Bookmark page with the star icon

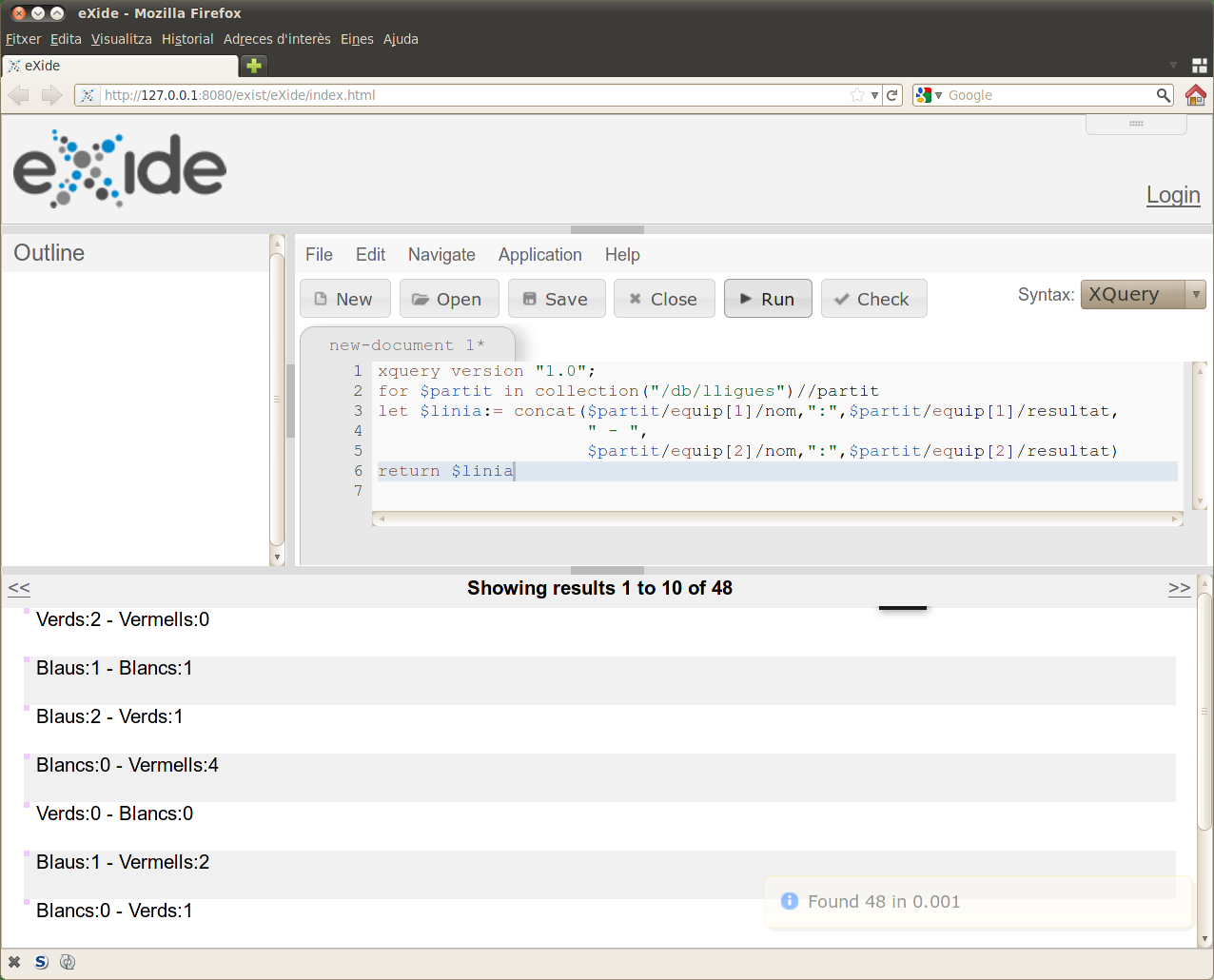[x=856, y=95]
